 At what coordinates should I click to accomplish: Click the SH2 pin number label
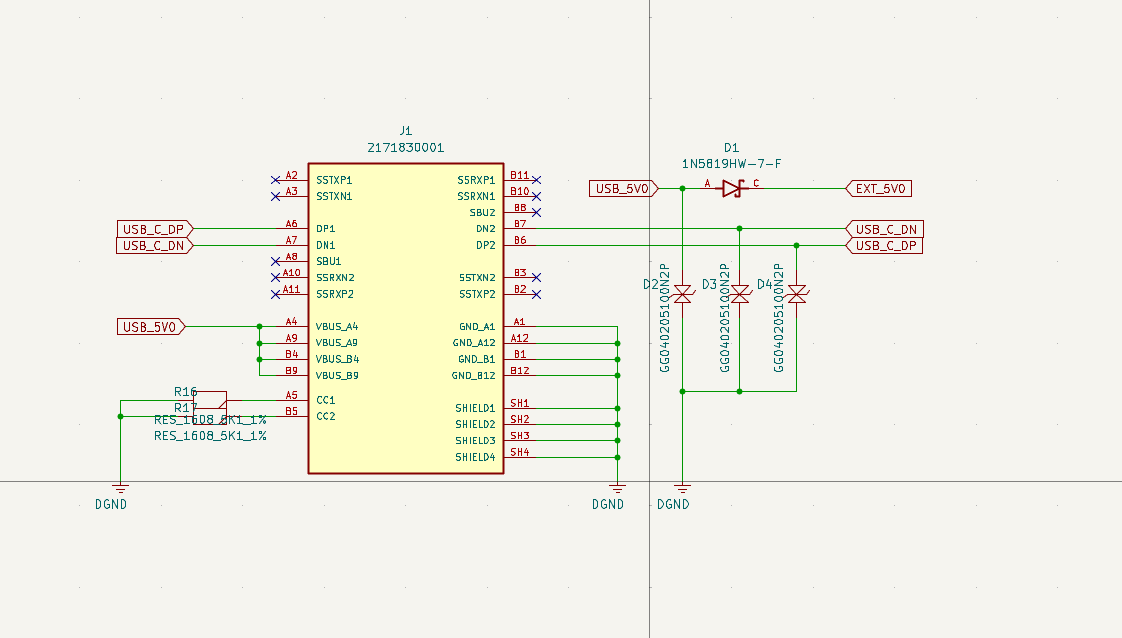pyautogui.click(x=519, y=419)
